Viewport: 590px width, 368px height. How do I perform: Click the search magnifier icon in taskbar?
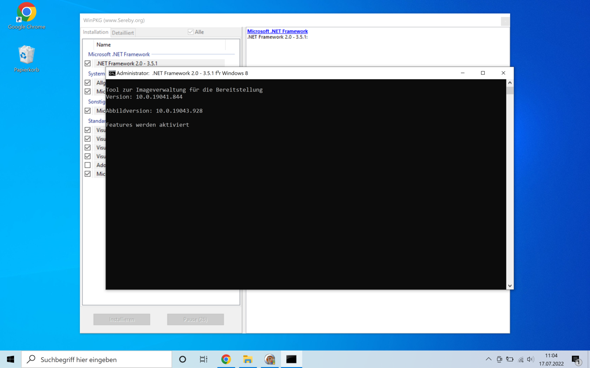click(x=32, y=359)
